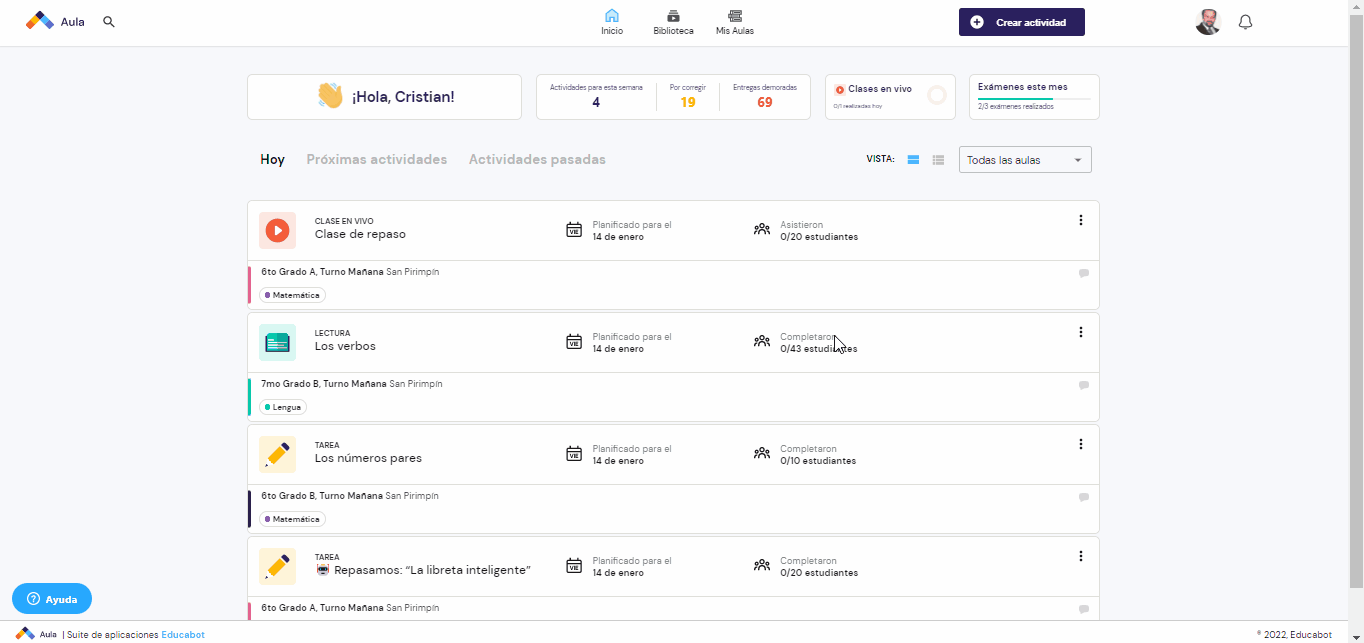Image resolution: width=1364 pixels, height=643 pixels.
Task: Open the notifications bell
Action: 1245,22
